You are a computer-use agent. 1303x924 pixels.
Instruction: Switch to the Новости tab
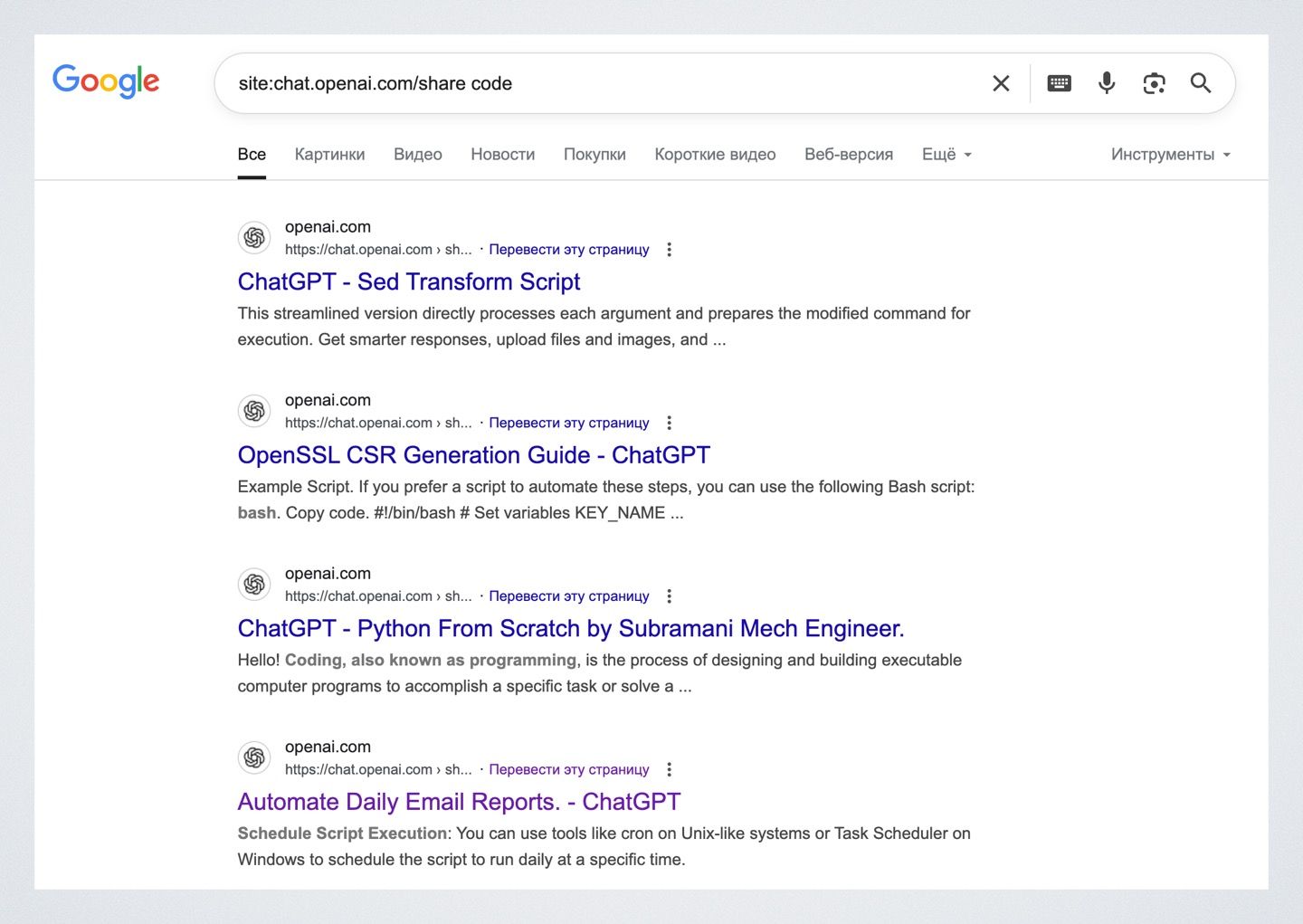502,155
